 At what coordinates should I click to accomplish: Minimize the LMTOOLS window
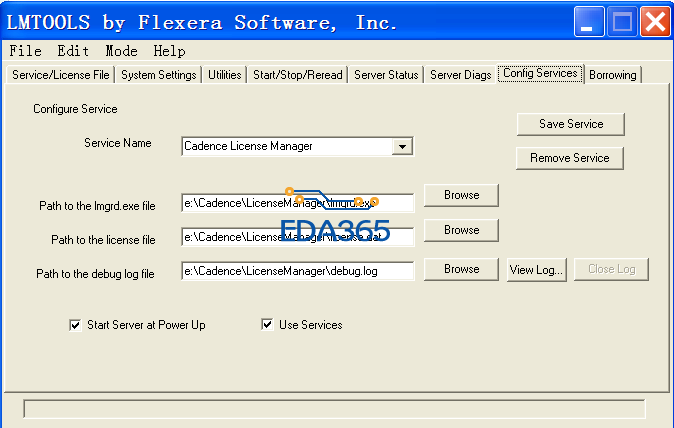click(x=589, y=21)
